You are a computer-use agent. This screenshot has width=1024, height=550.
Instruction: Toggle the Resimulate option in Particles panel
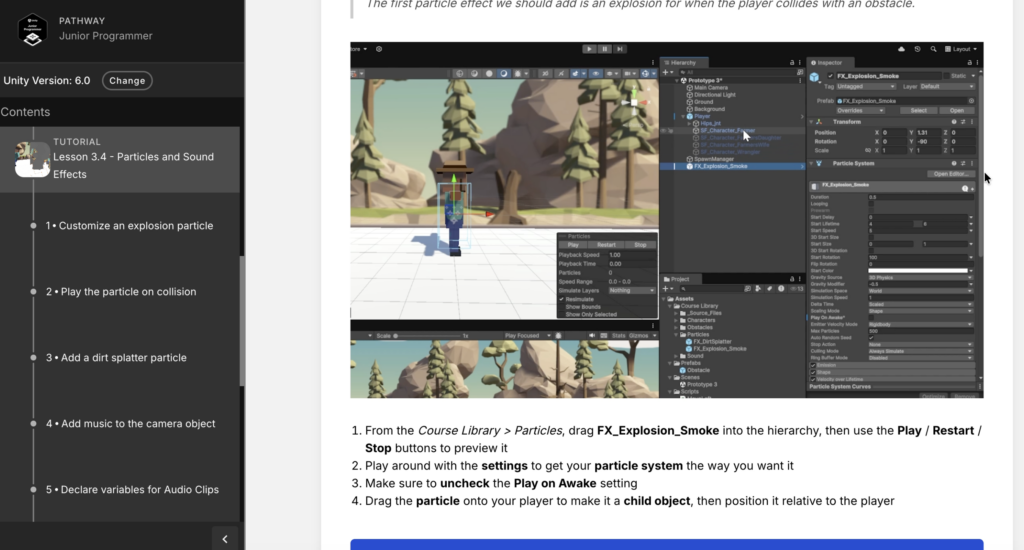[x=561, y=298]
